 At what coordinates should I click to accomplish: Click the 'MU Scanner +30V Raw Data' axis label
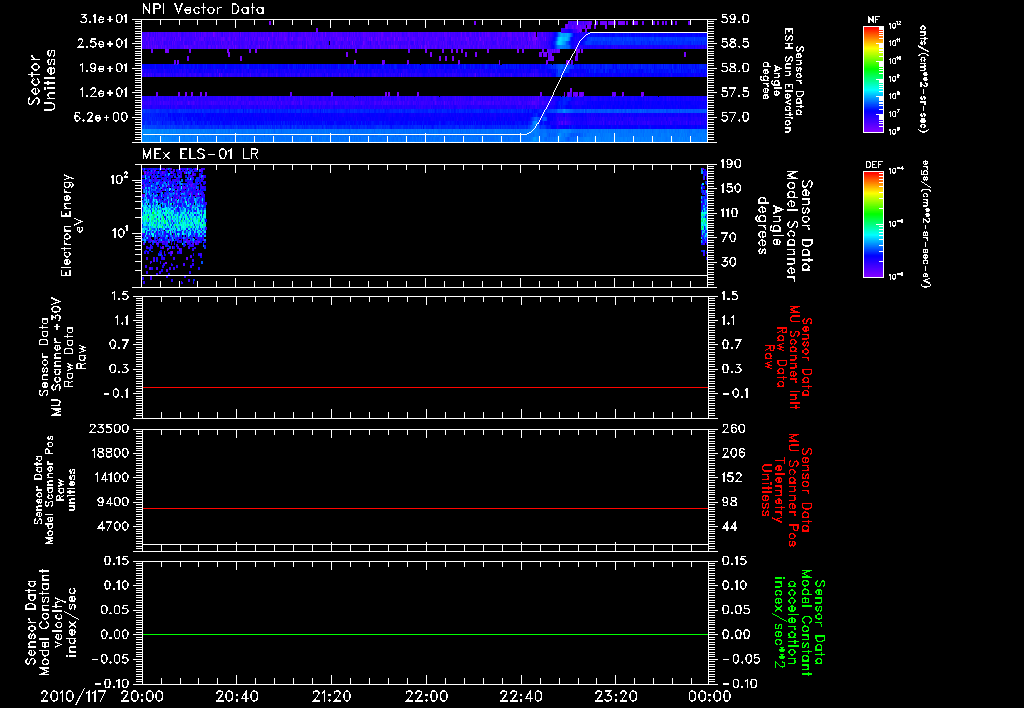tap(63, 357)
